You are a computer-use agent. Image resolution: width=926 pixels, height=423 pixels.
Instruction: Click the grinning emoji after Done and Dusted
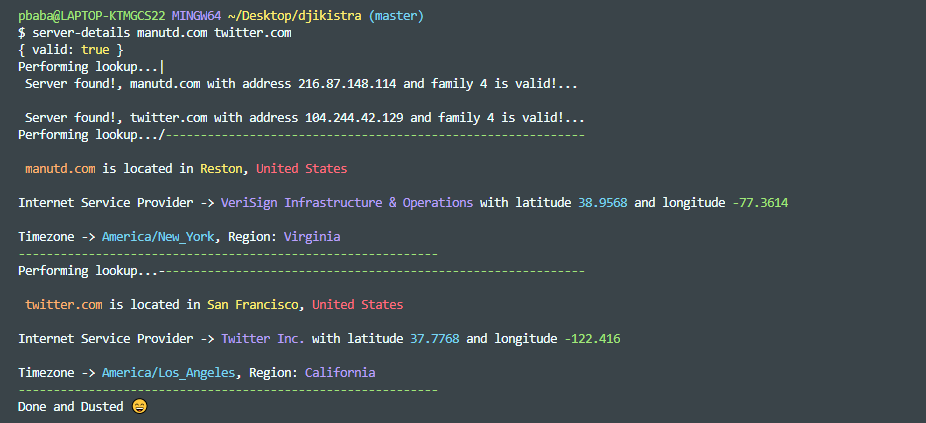[x=139, y=407]
